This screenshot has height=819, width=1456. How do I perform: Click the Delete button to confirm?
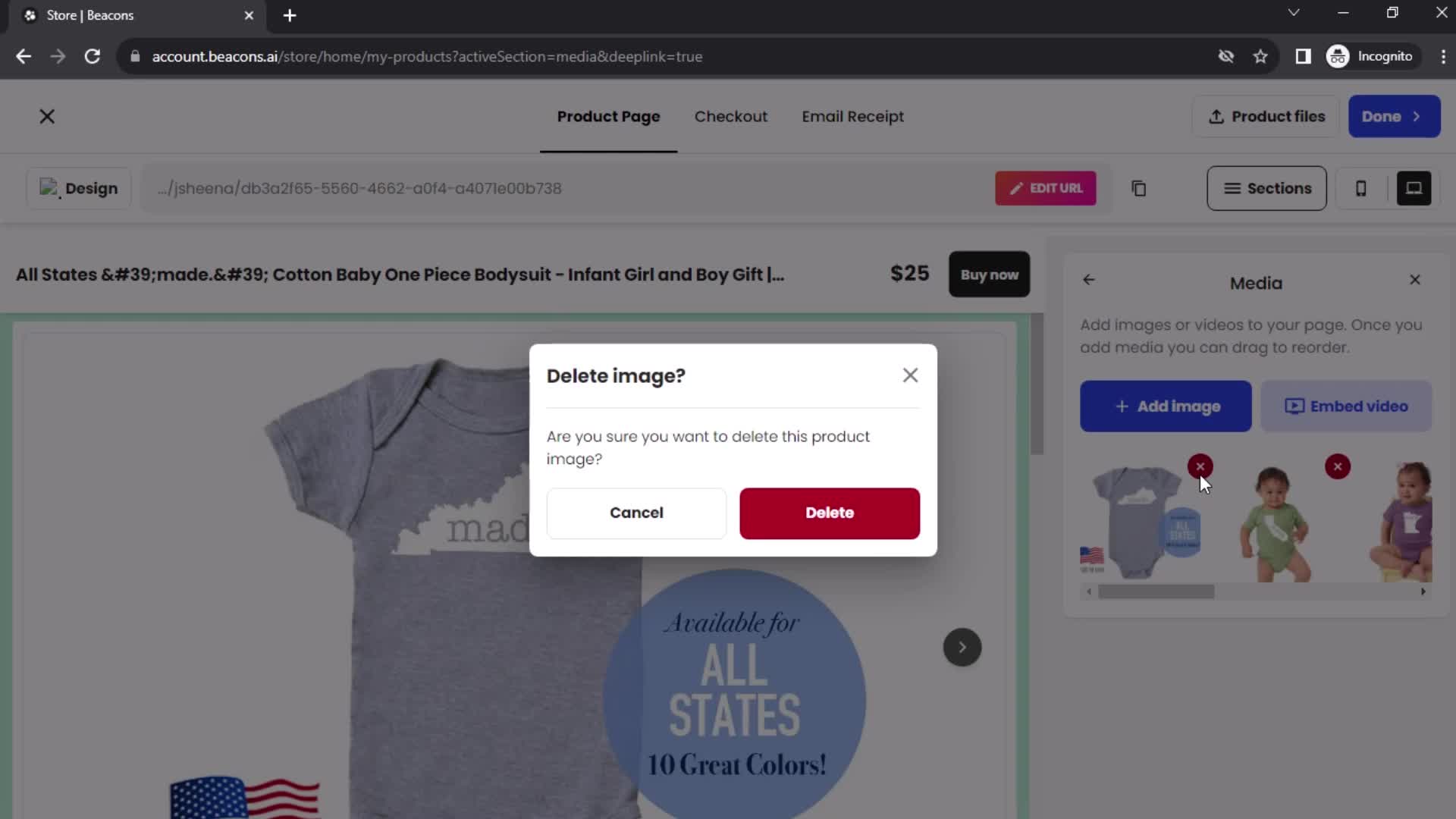[829, 512]
